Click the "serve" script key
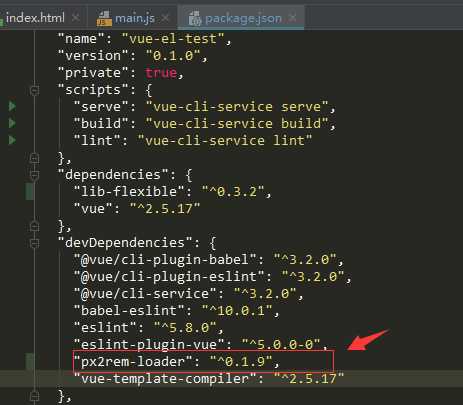The height and width of the screenshot is (405, 463). click(x=101, y=107)
